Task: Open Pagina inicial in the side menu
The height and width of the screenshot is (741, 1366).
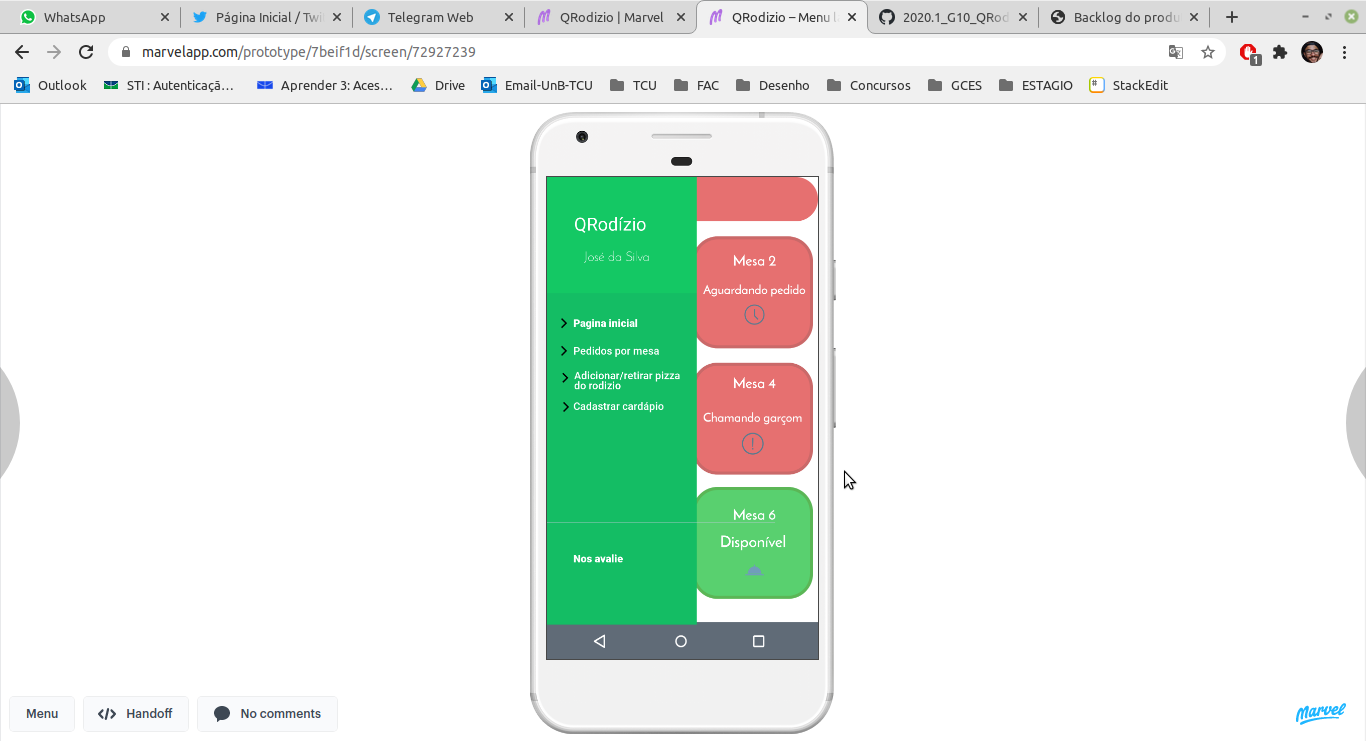Action: 605,323
